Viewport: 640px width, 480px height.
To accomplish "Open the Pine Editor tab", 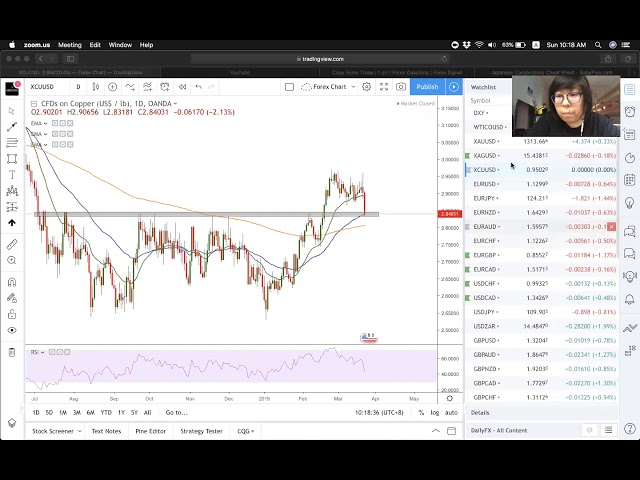I will [x=150, y=431].
